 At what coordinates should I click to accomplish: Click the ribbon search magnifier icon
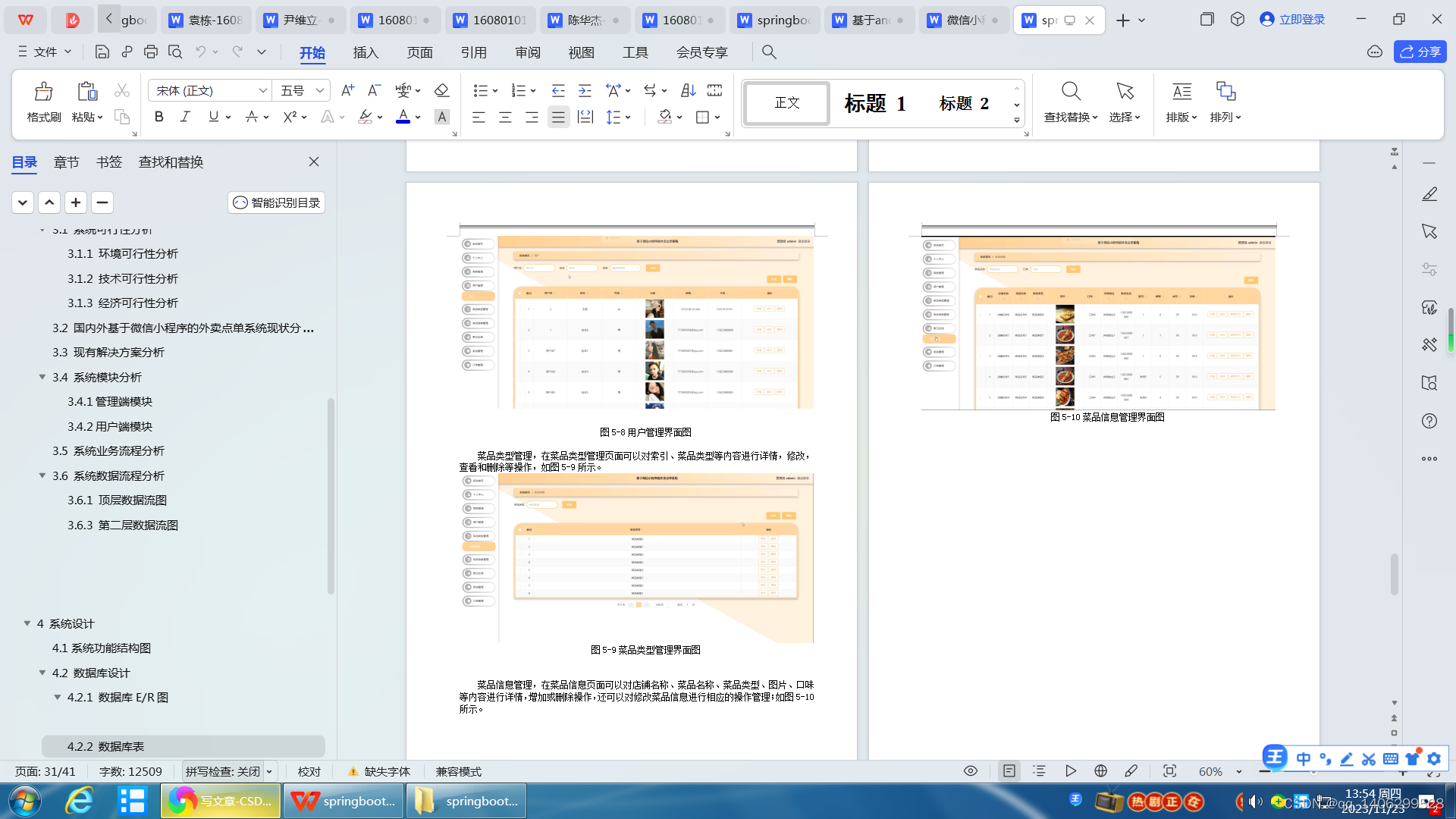click(x=769, y=52)
